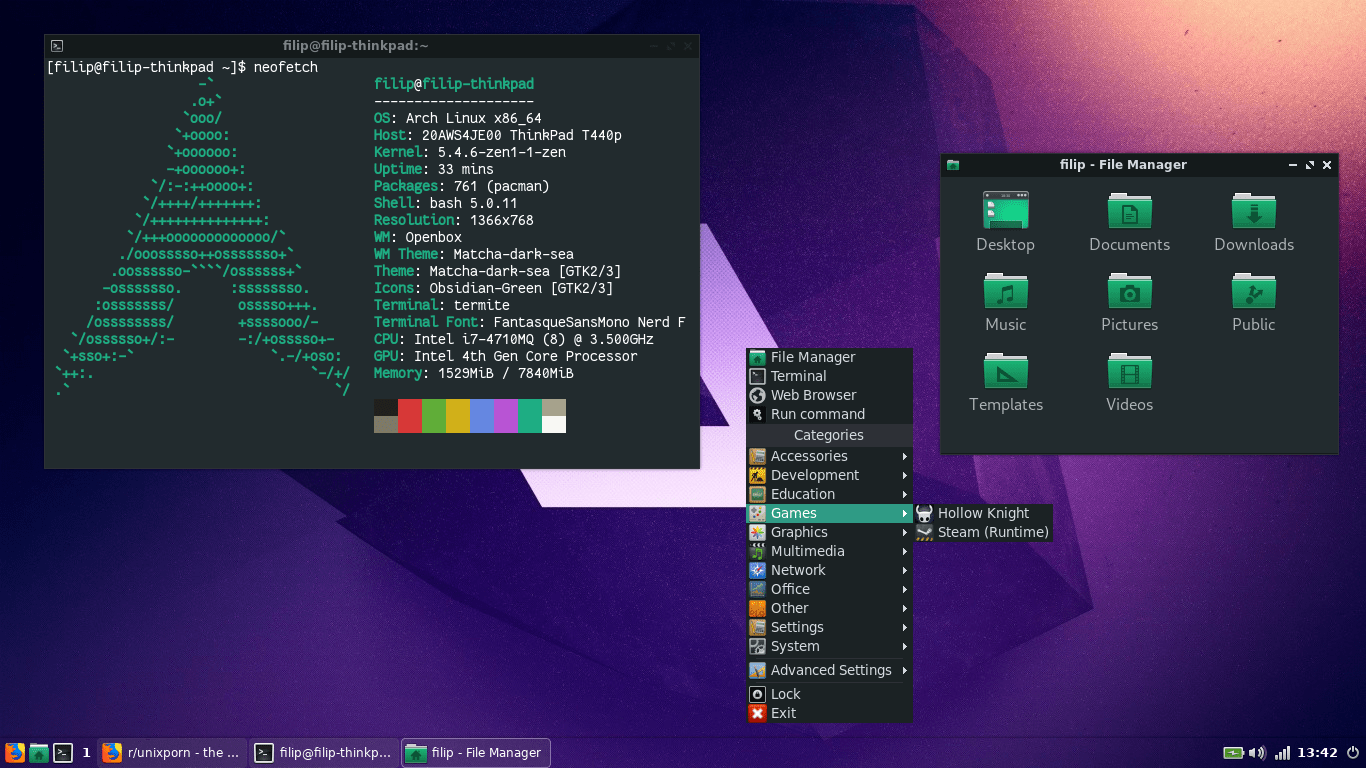The height and width of the screenshot is (768, 1366).
Task: Click the blue neofetch color block
Action: (x=482, y=416)
